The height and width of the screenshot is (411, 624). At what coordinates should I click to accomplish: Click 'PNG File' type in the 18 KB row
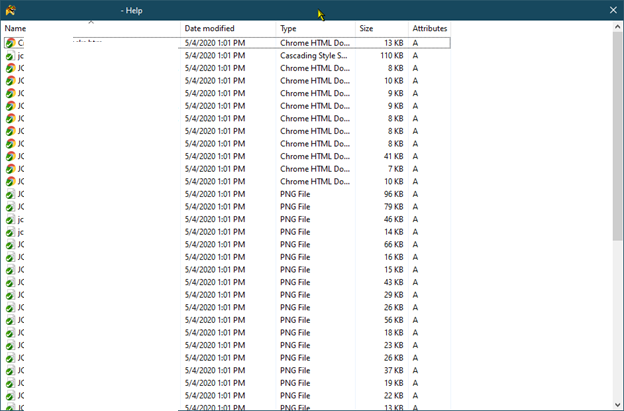295,333
